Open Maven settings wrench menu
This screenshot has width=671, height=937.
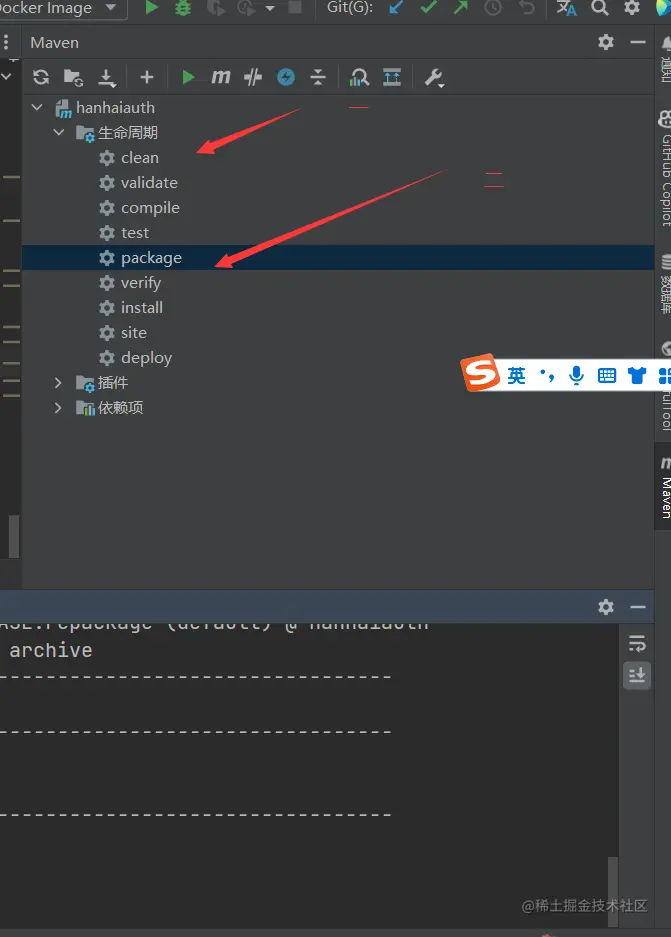[x=434, y=78]
